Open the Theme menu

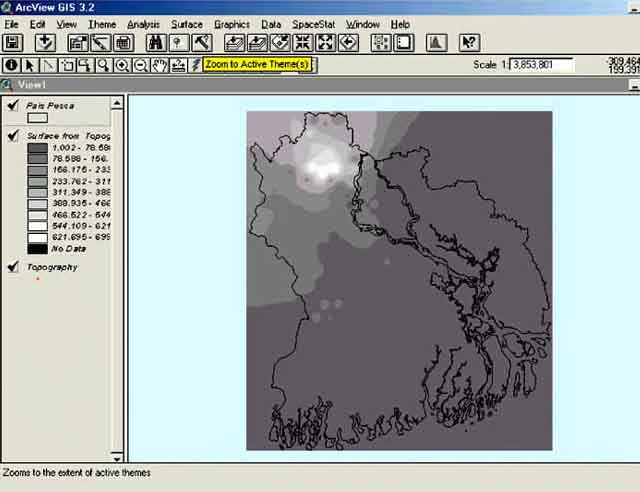click(x=101, y=24)
